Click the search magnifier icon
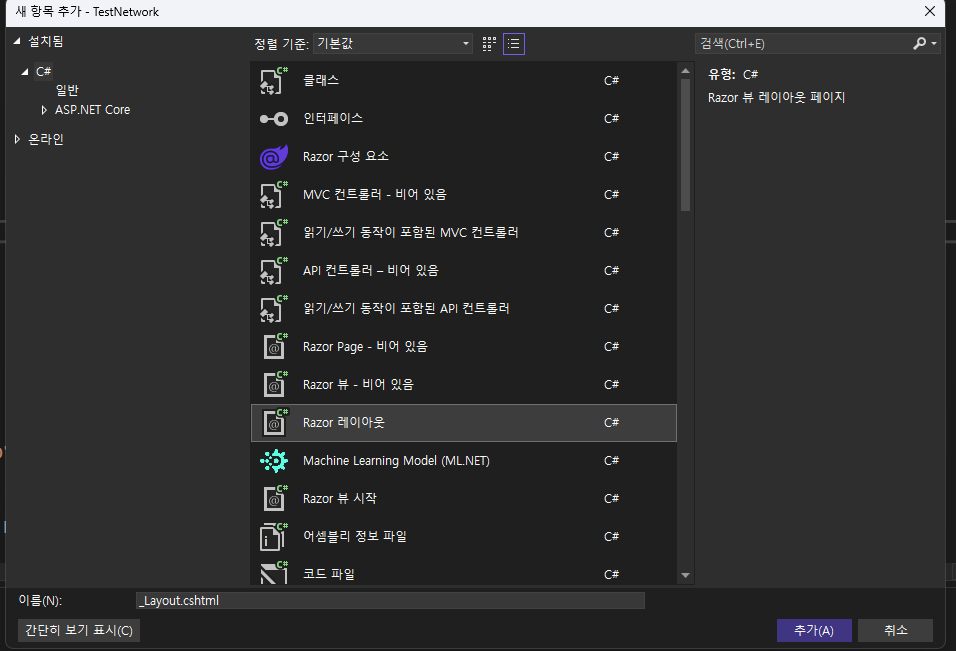956x651 pixels. pos(919,43)
